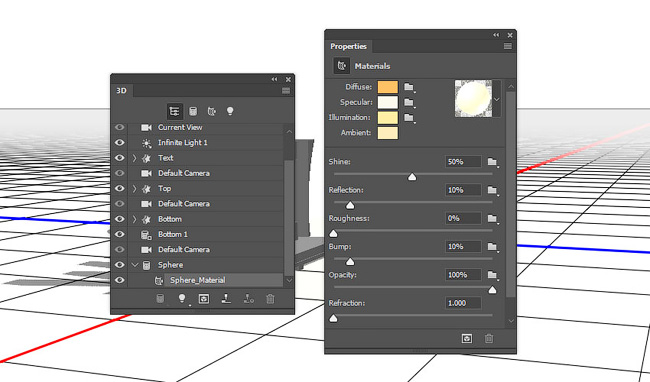Select the 3D panel tab
This screenshot has height=382, width=650.
tap(121, 91)
